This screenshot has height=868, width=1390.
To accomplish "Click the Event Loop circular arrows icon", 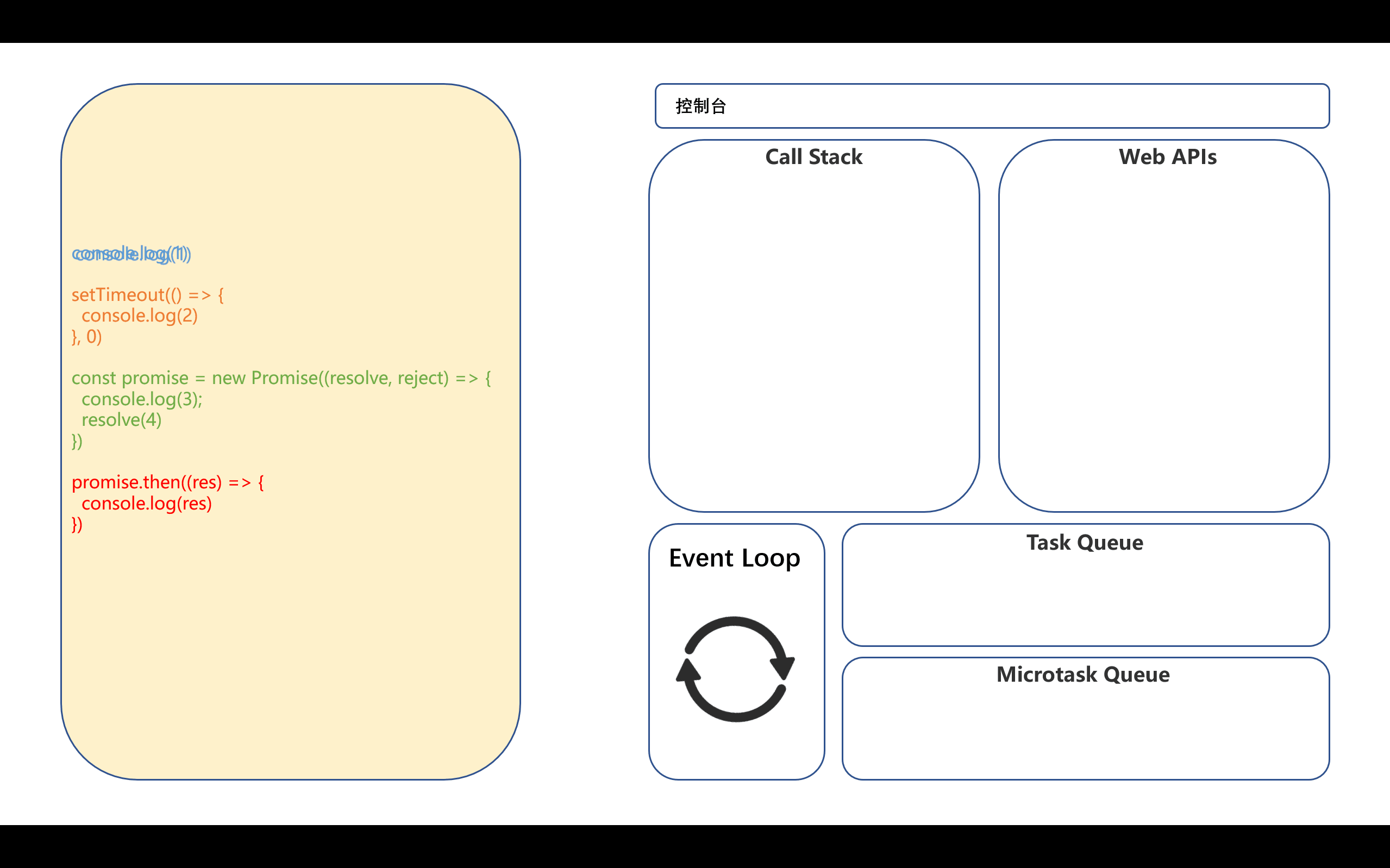I will click(x=735, y=669).
